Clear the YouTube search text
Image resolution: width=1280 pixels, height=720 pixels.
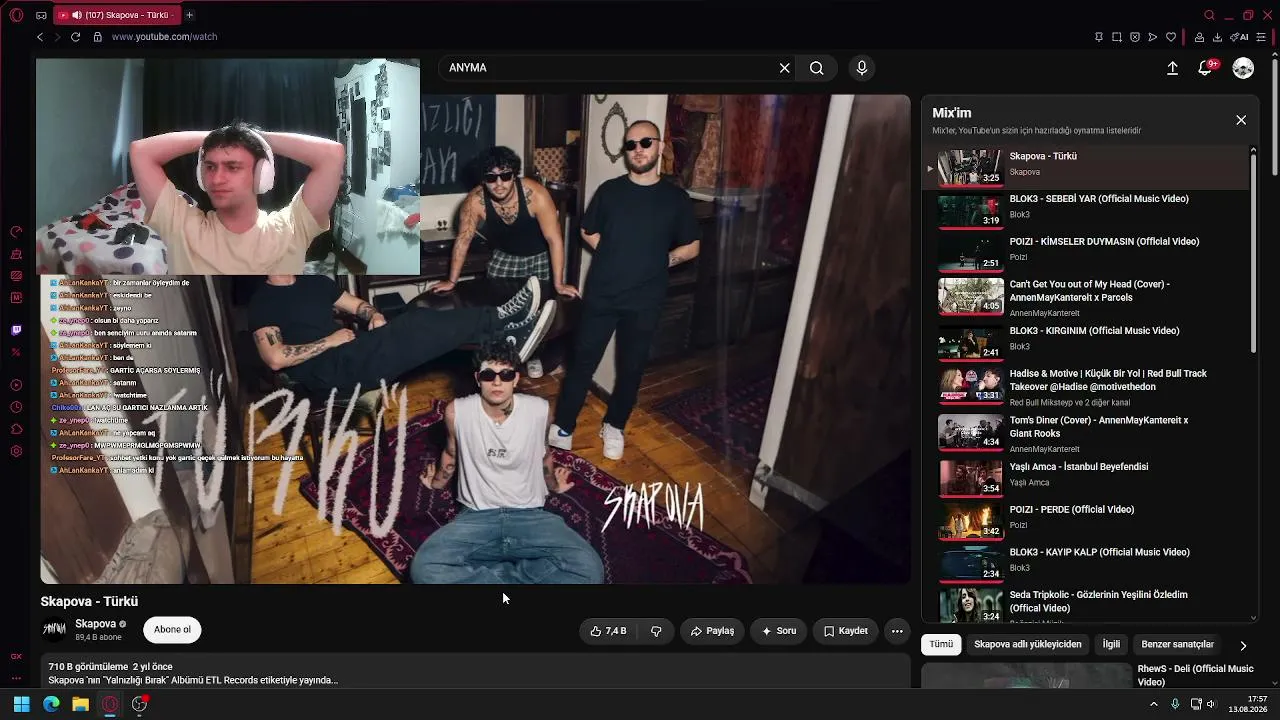pos(785,68)
